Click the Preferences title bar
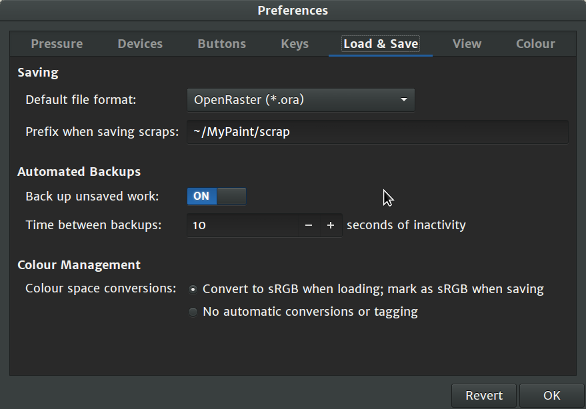Viewport: 586px width, 409px height. [x=293, y=10]
